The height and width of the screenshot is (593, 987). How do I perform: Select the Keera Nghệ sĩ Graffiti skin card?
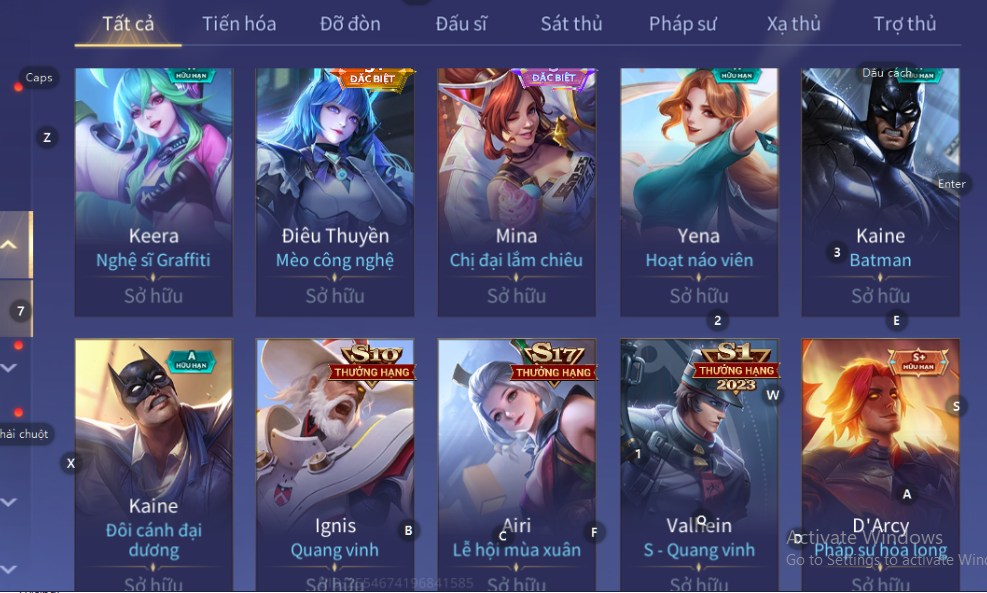[154, 192]
